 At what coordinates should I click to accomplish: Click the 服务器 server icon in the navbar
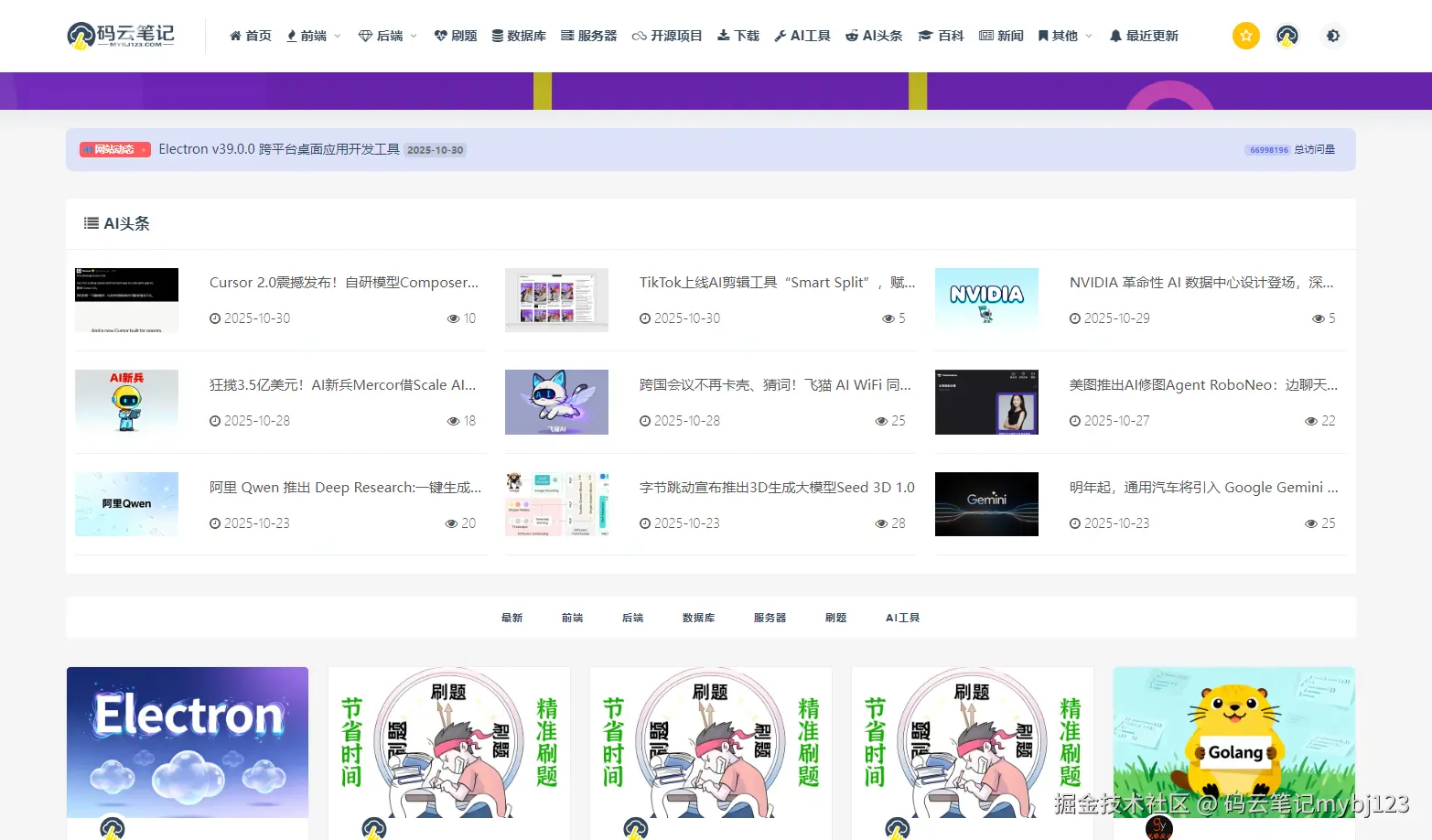click(567, 36)
